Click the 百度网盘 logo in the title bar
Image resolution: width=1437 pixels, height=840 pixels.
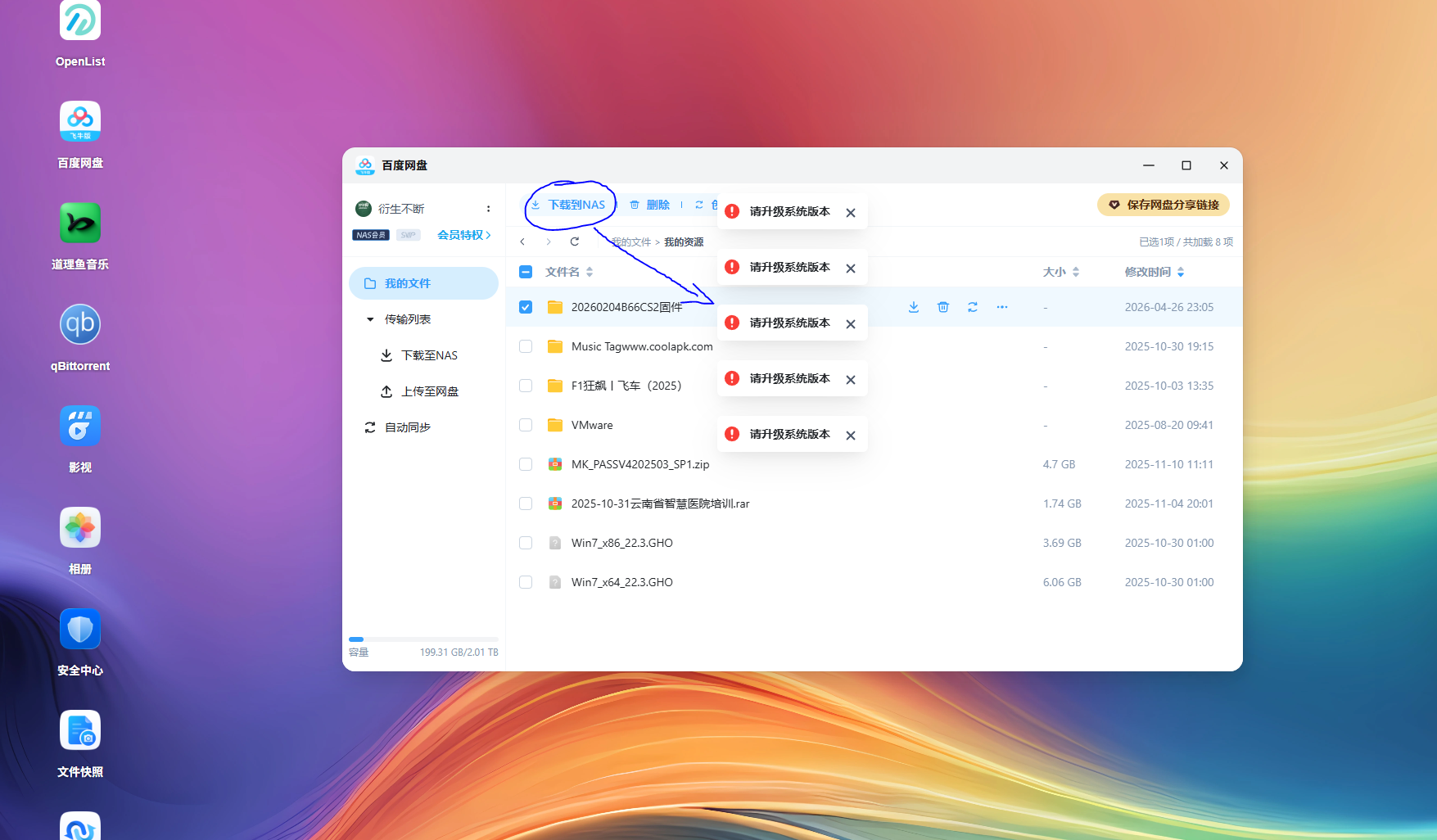[x=365, y=165]
